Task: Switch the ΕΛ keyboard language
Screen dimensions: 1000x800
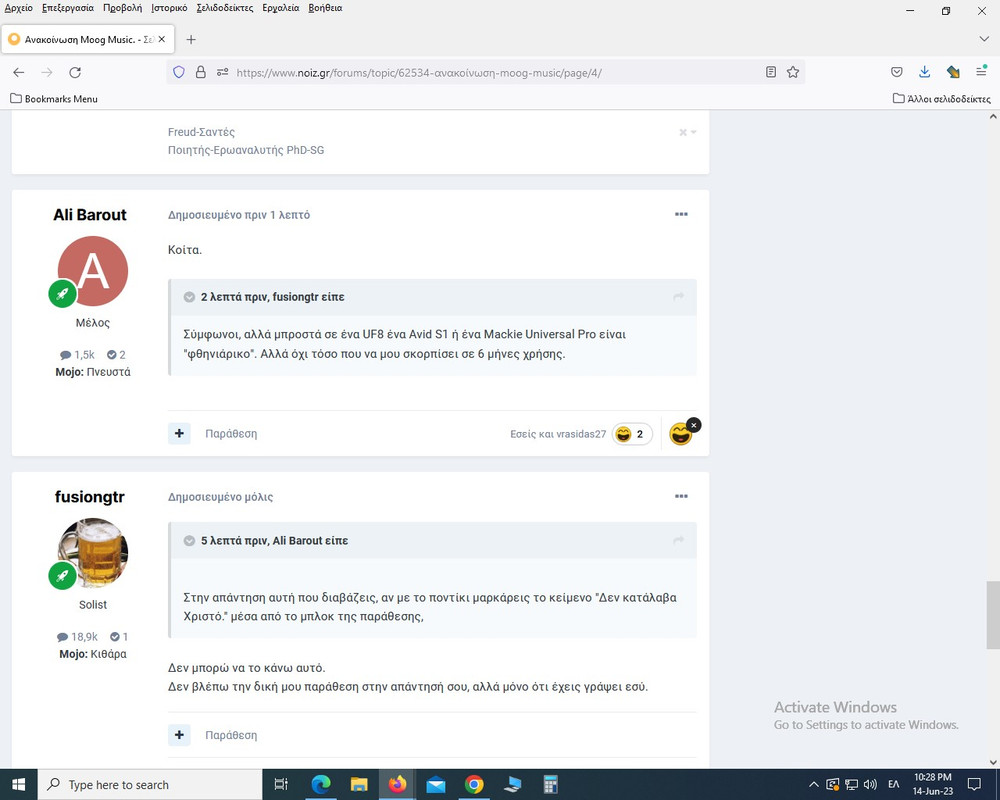Action: [894, 785]
